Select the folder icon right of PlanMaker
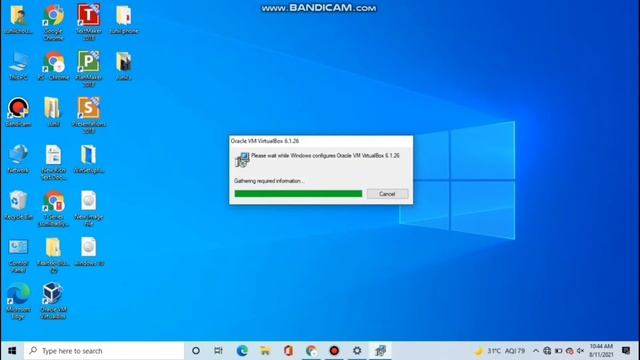This screenshot has width=640, height=360. [124, 65]
